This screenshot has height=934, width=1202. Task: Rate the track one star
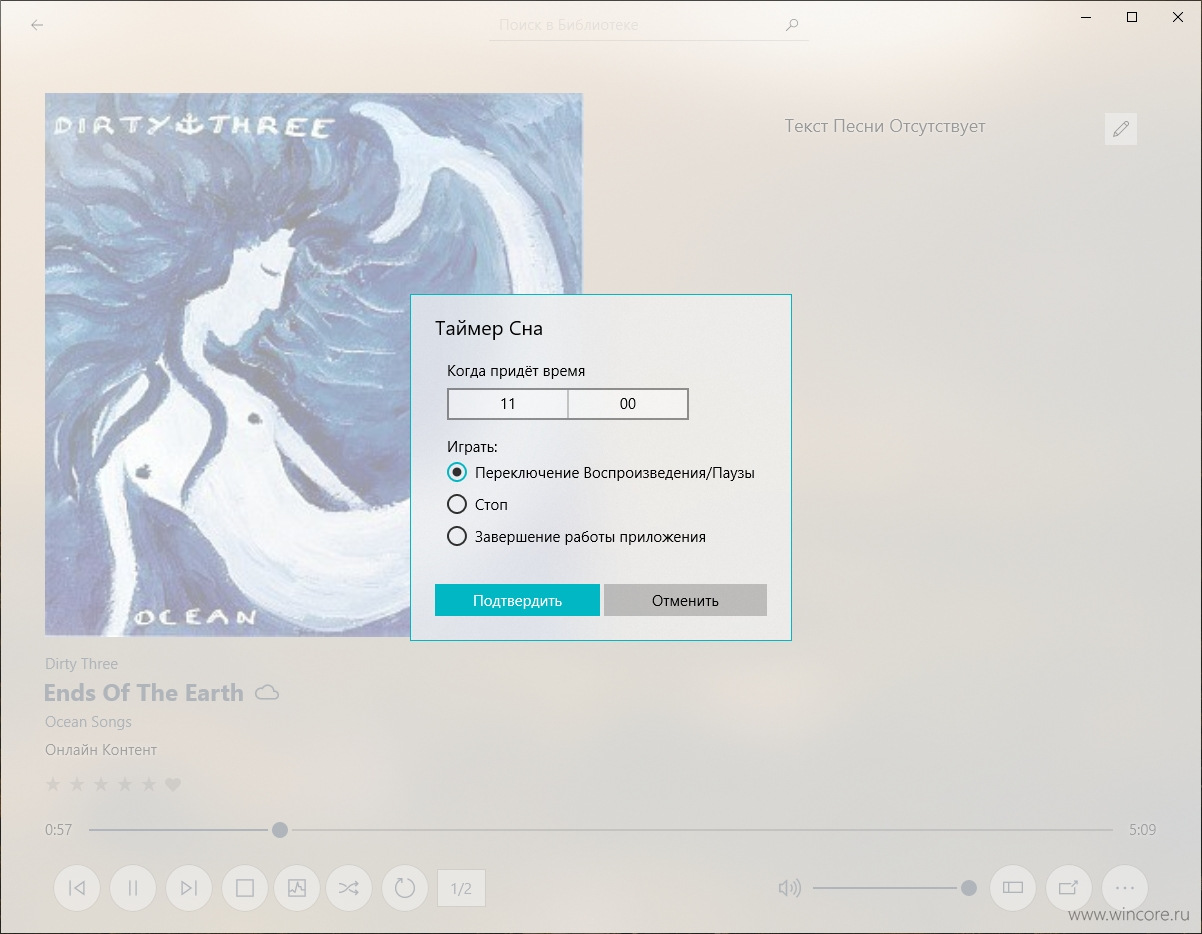point(53,785)
